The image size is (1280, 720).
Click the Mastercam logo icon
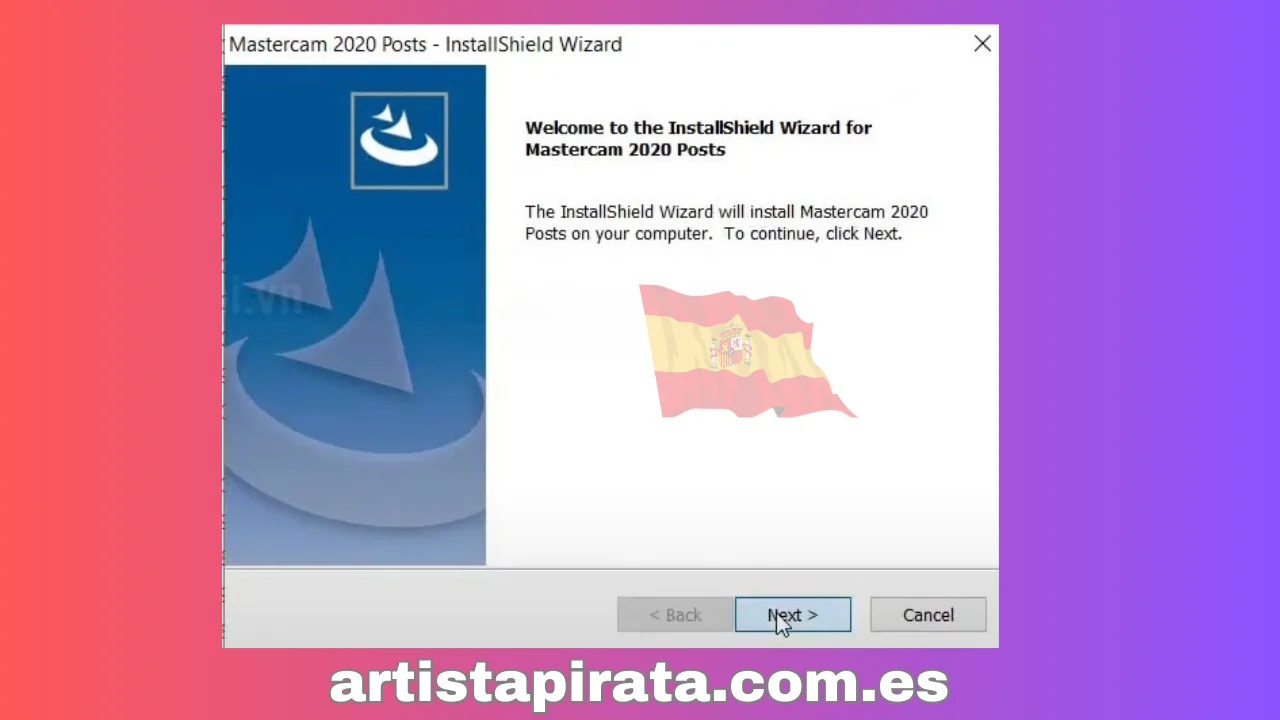pos(399,140)
